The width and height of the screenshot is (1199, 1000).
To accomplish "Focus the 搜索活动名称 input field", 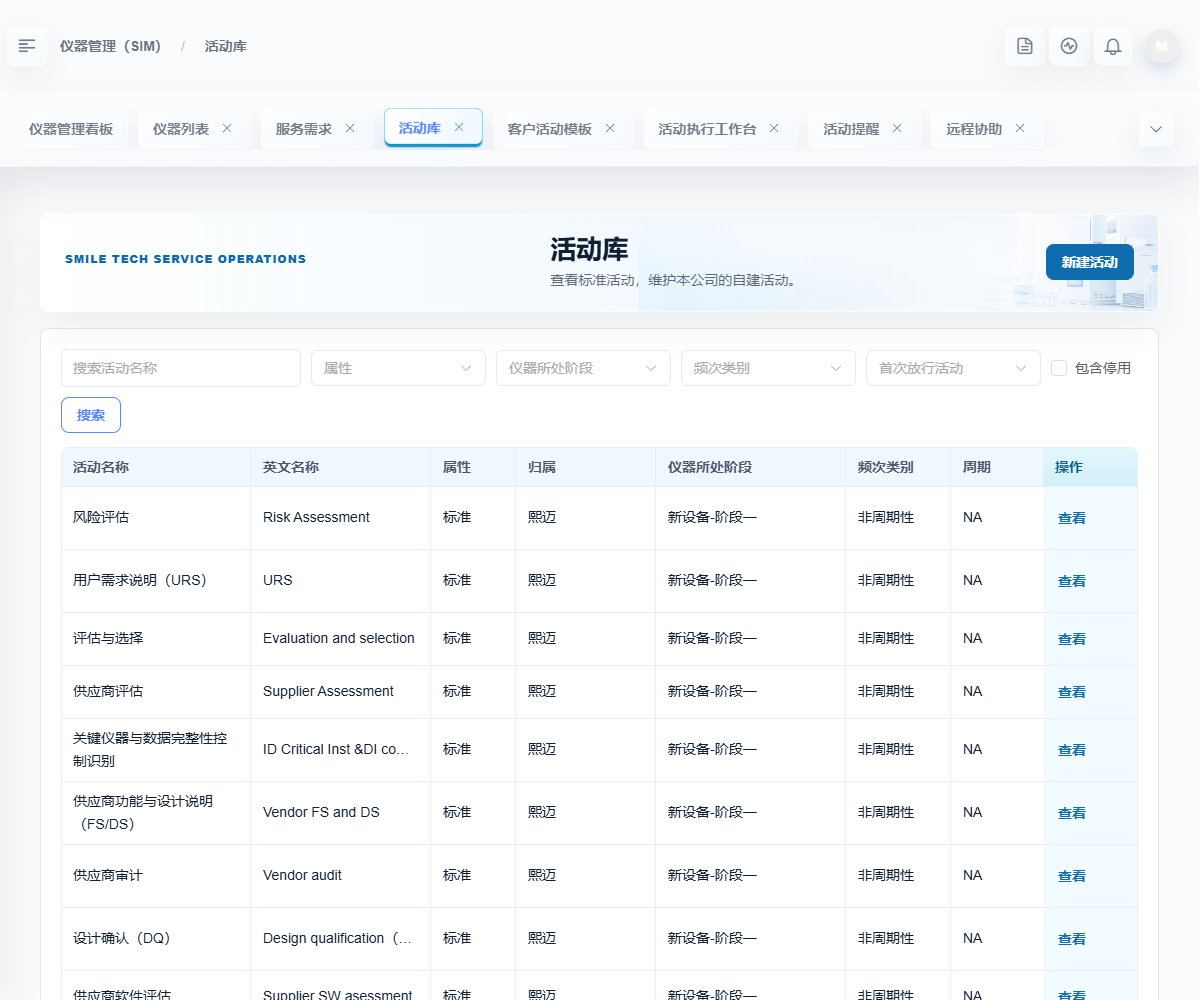I will (180, 368).
